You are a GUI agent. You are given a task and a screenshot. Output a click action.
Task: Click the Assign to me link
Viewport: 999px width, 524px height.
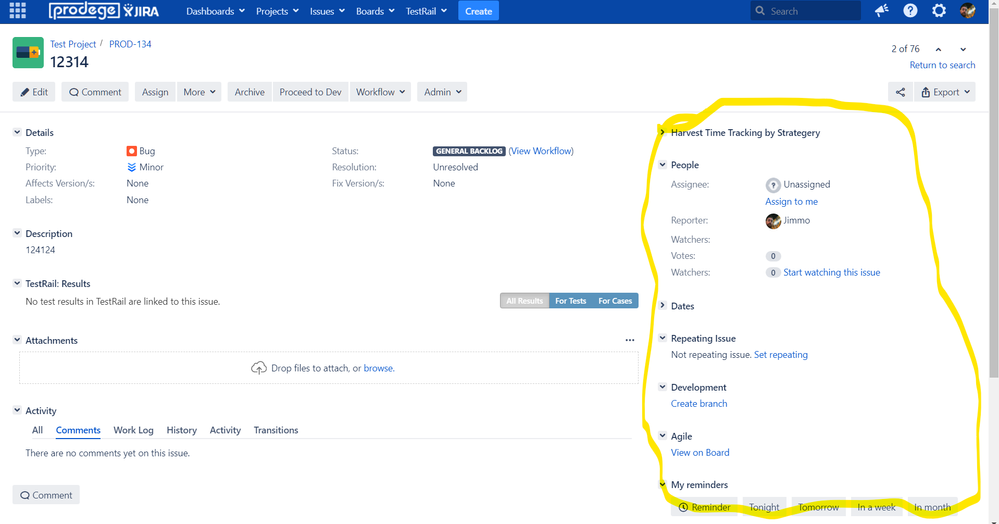(x=791, y=201)
